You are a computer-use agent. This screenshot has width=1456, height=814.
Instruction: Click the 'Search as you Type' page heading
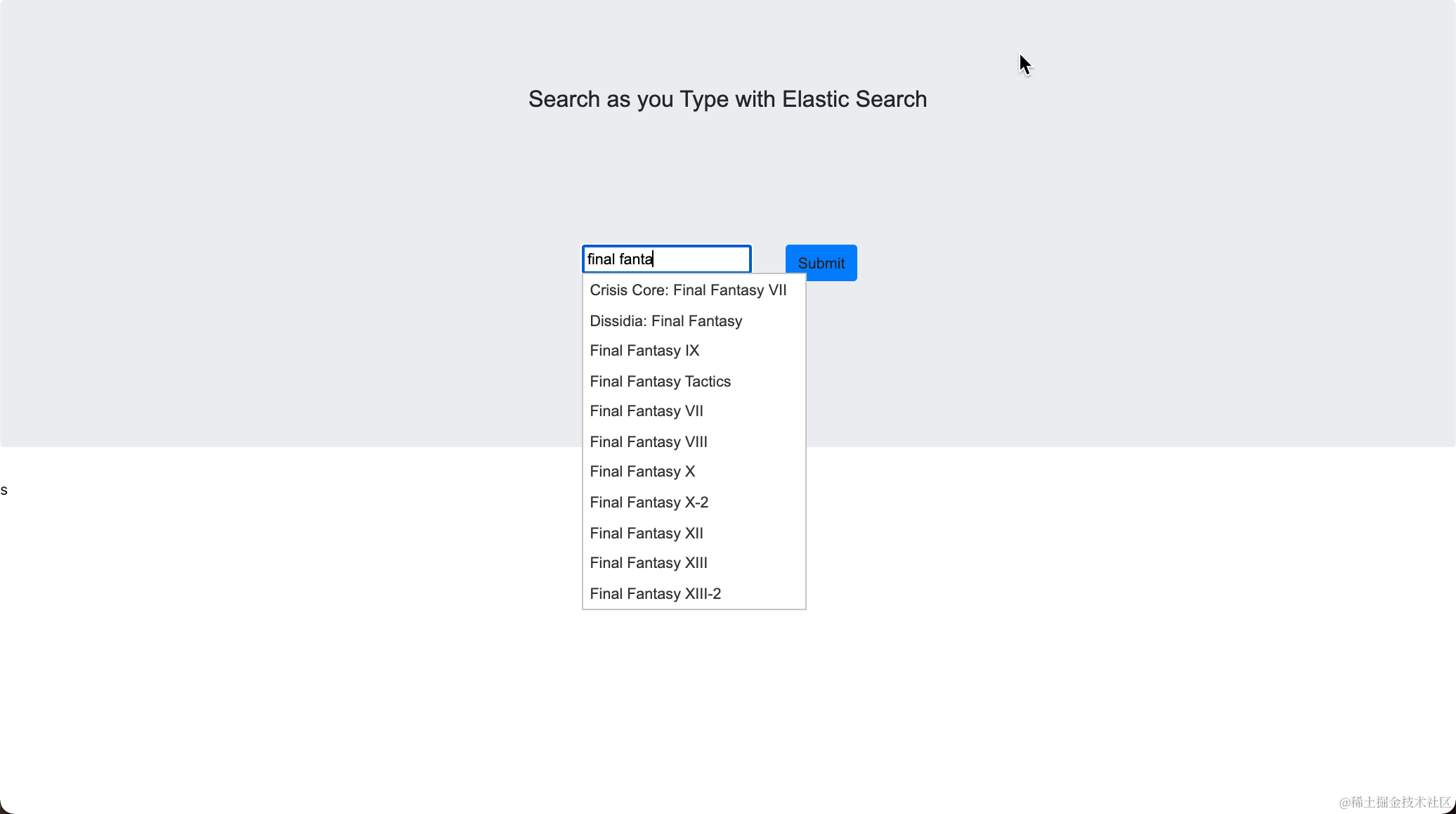point(727,99)
